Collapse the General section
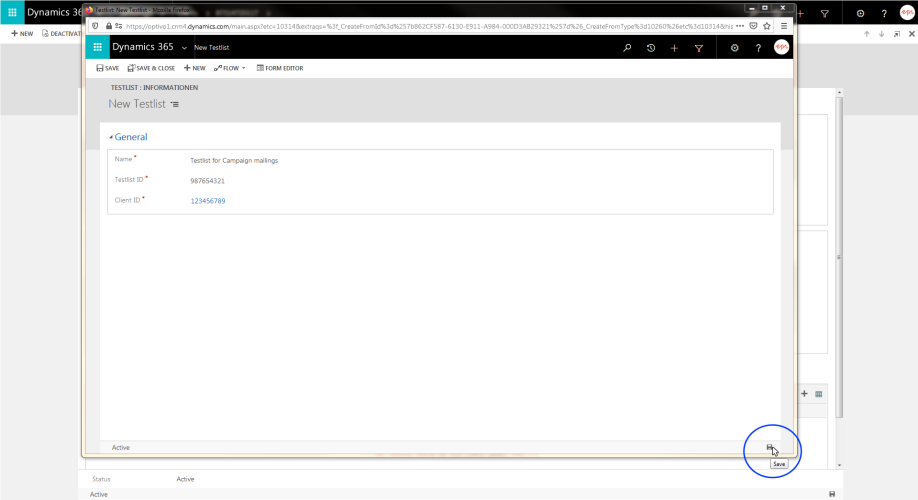918x500 pixels. [x=111, y=137]
